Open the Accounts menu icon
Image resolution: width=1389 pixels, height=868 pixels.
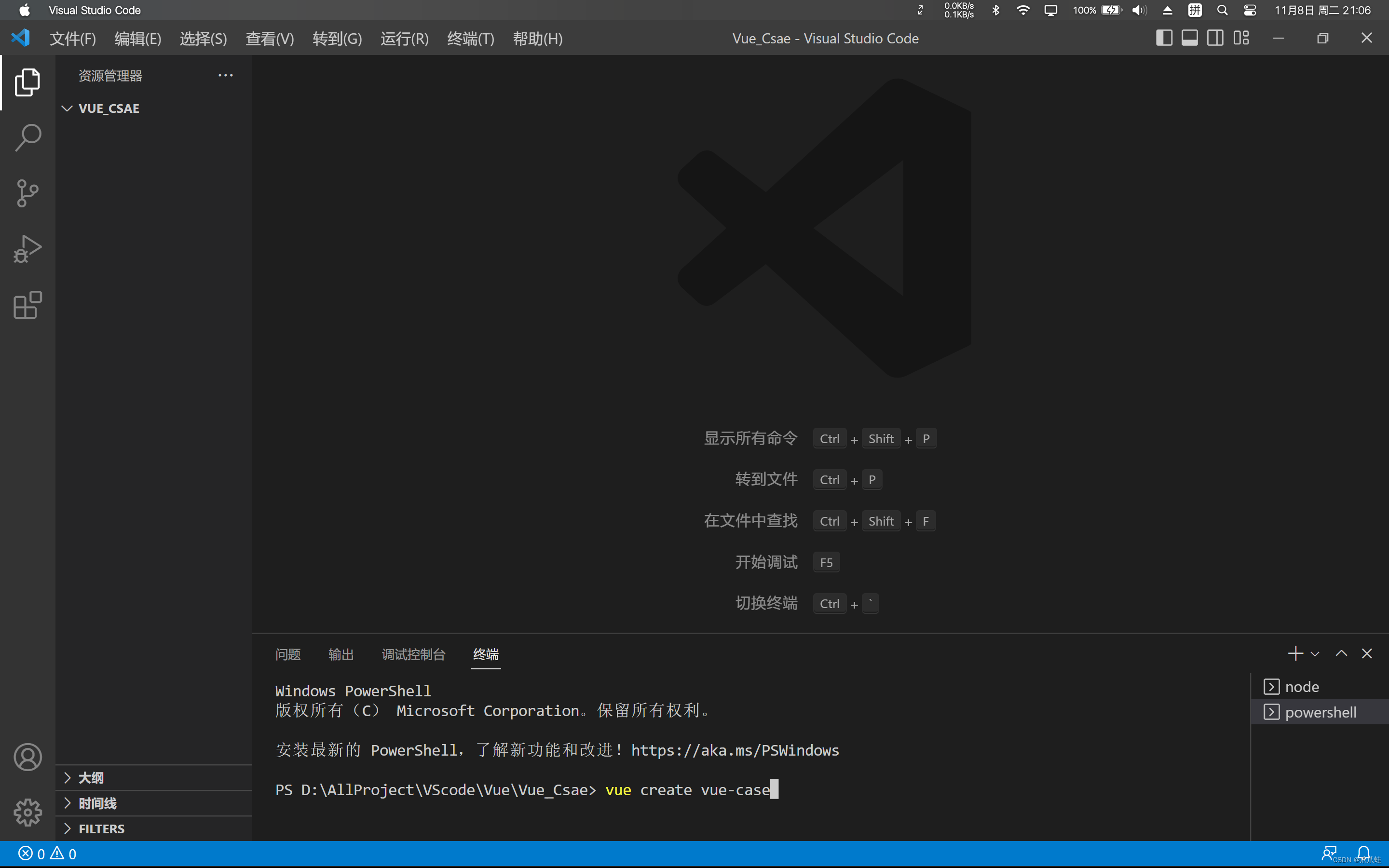point(27,757)
